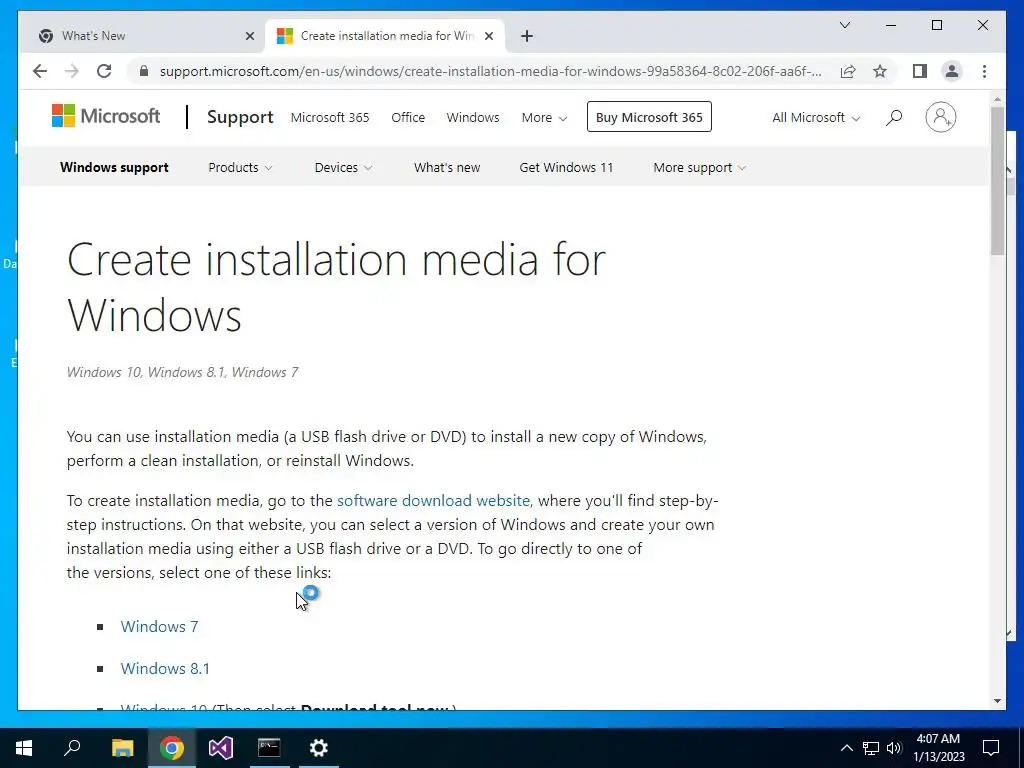Open taskbar search magnifier
The height and width of the screenshot is (768, 1024).
click(x=72, y=748)
